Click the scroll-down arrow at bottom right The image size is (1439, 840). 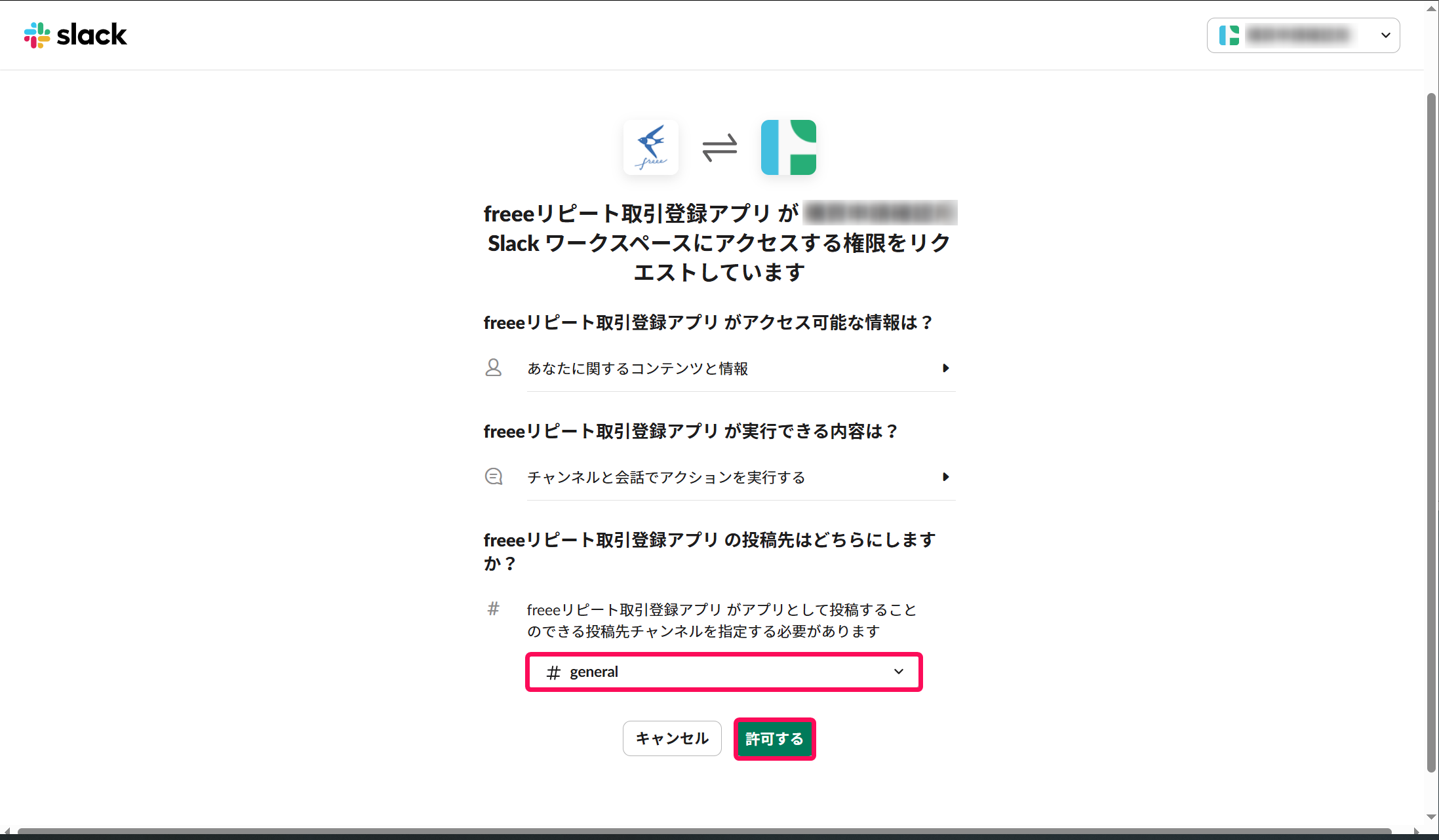(1431, 817)
